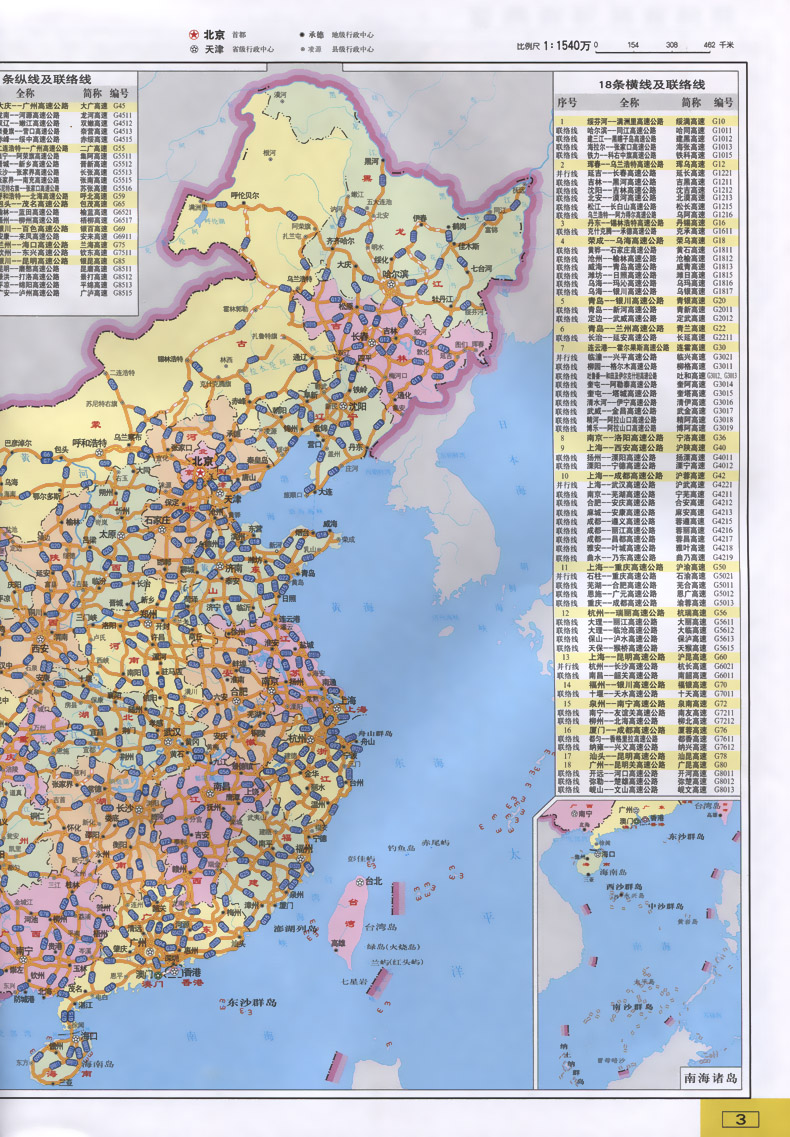
Task: Click the 西沙群岛 label in the inset
Action: [625, 888]
